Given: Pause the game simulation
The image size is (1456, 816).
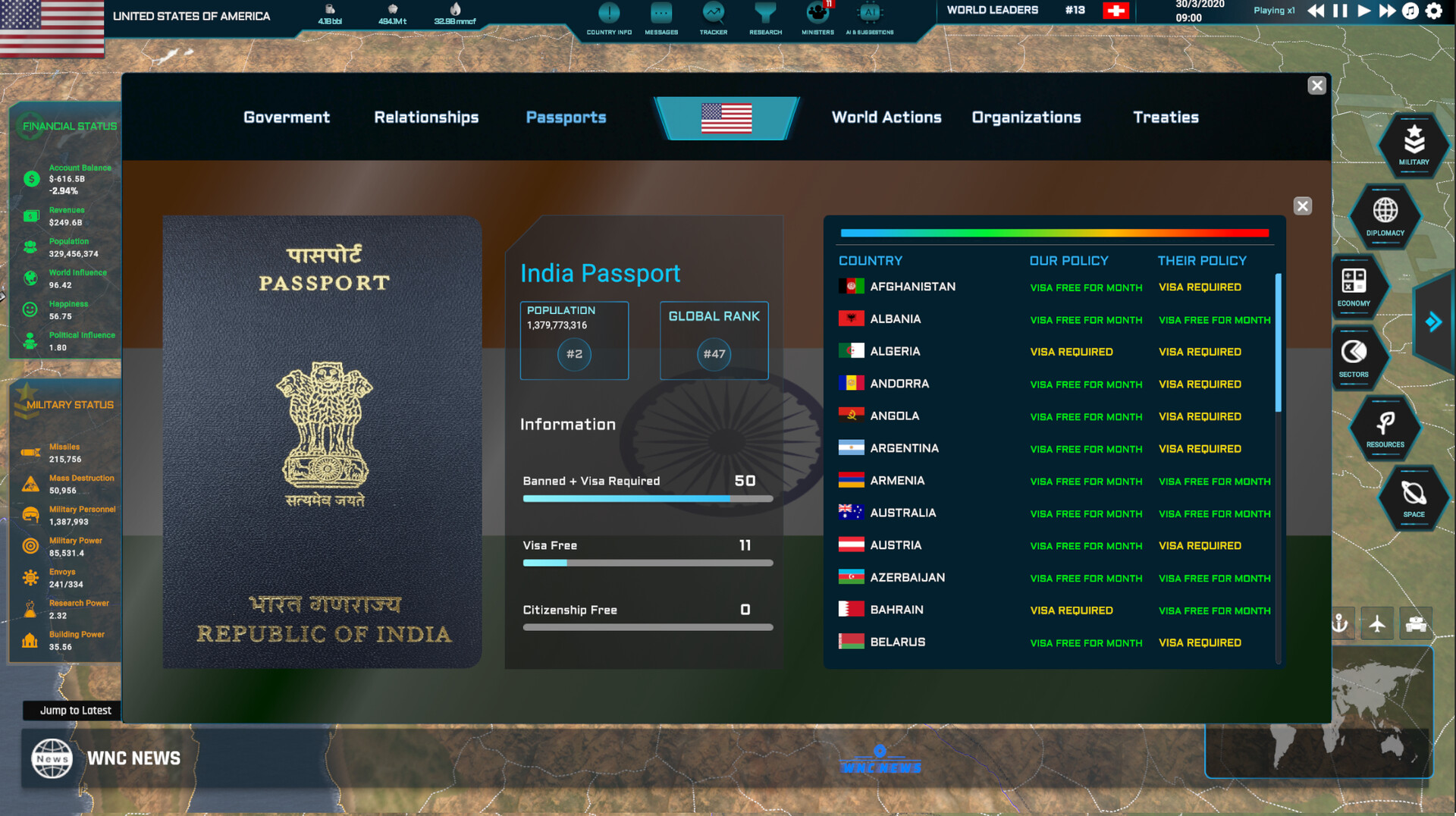Looking at the screenshot, I should (x=1340, y=11).
